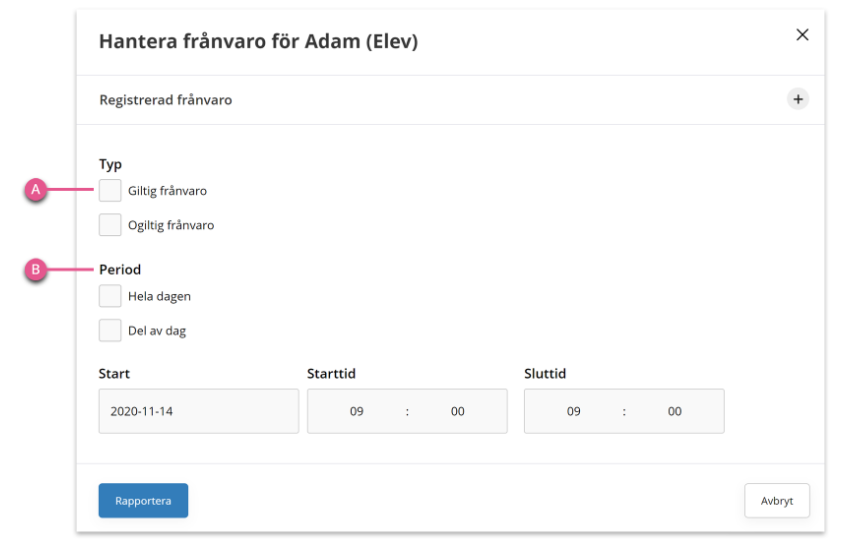The image size is (862, 551).
Task: Expand Registrerad frånvaro with plus icon
Action: coord(798,100)
